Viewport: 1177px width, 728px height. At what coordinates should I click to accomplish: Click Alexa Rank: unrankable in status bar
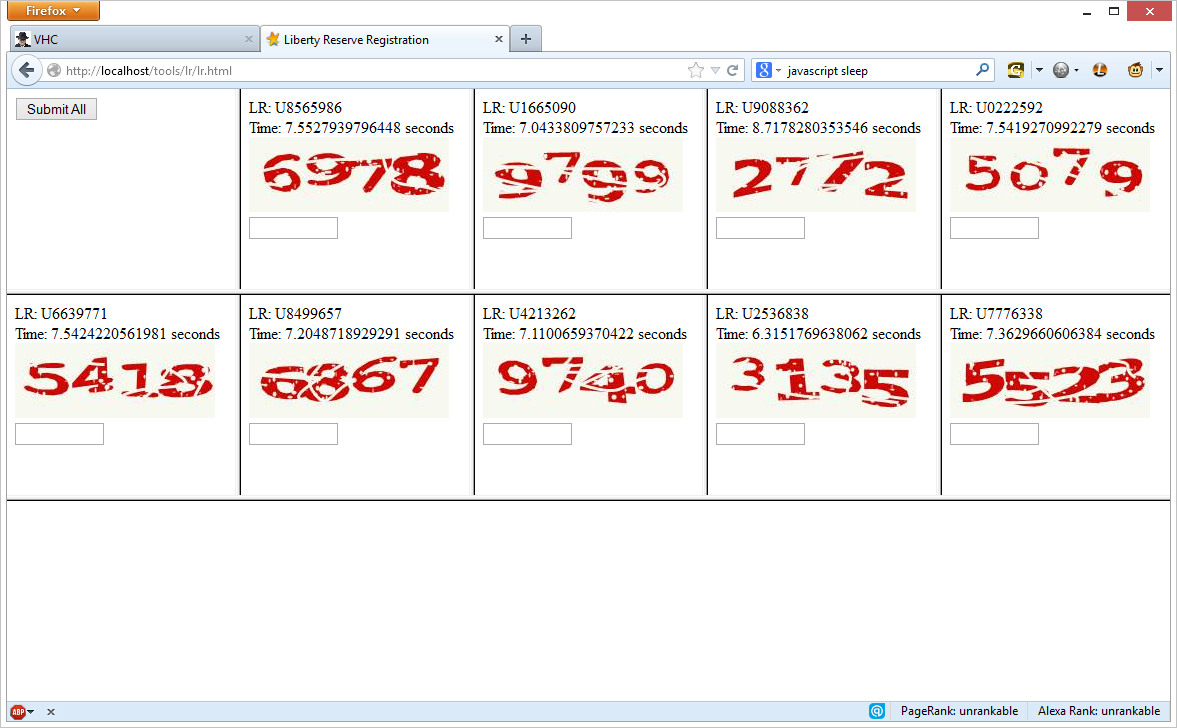pos(1099,711)
